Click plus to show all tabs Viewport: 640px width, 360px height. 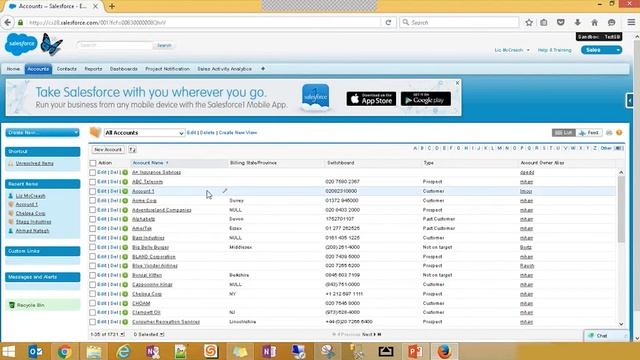point(263,69)
